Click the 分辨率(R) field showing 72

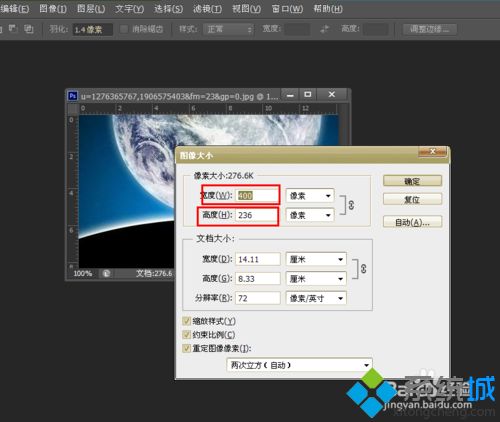coord(258,298)
